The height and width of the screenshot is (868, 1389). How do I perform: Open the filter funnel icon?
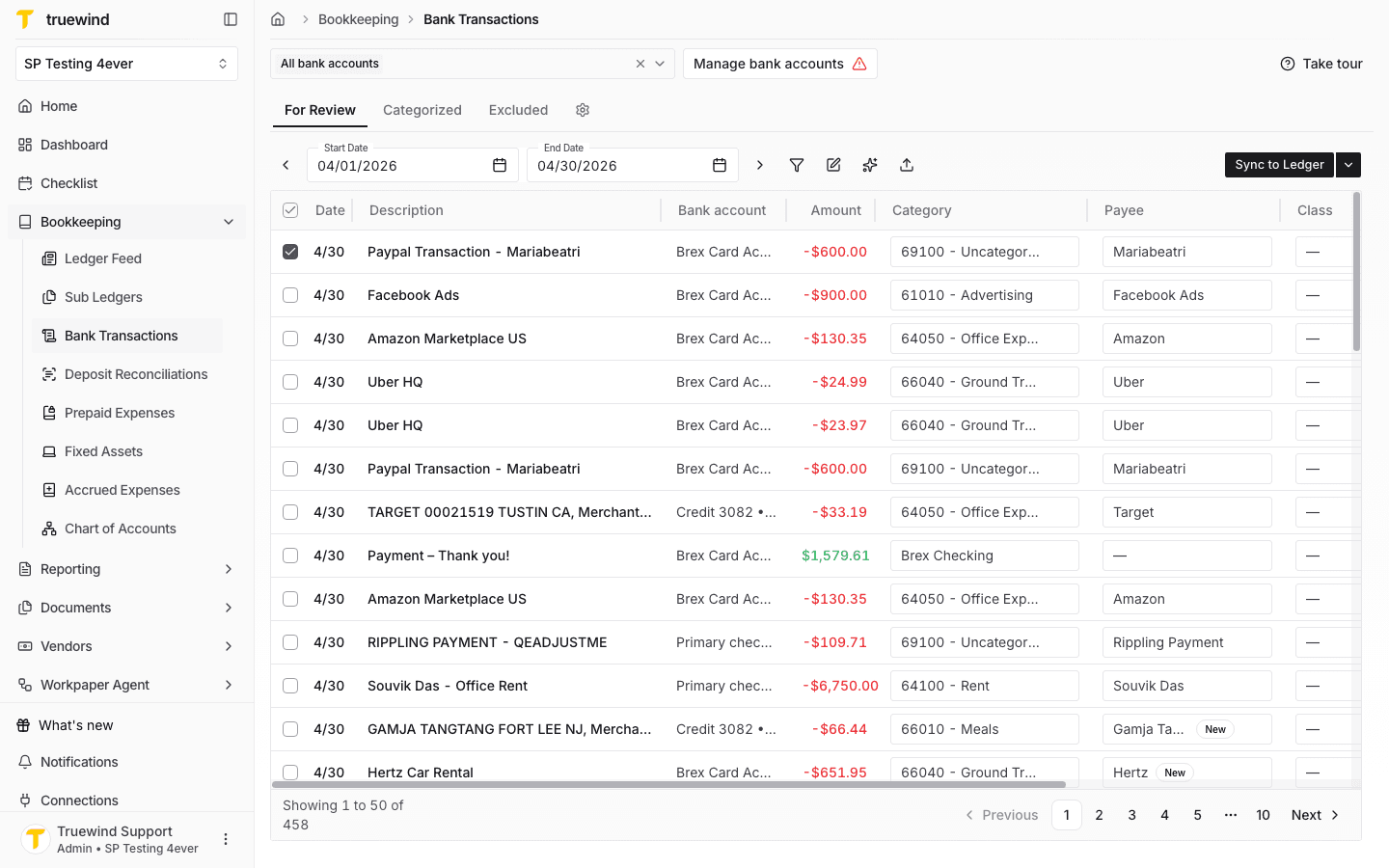tap(797, 165)
